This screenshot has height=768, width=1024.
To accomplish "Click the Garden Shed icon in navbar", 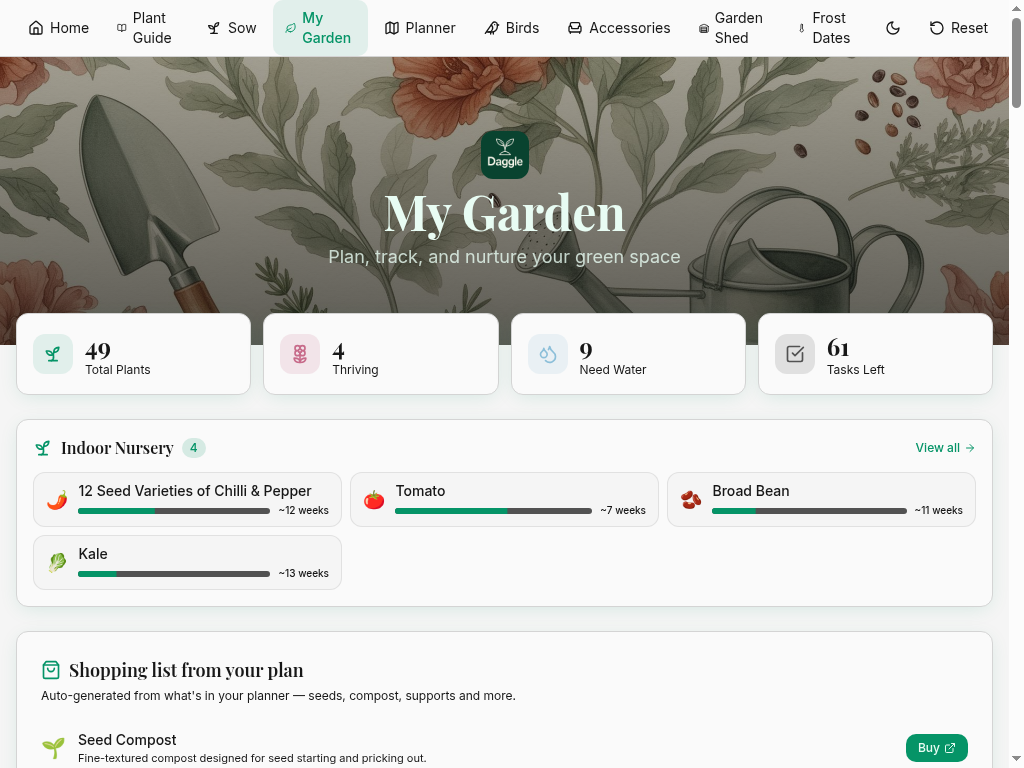I will click(x=703, y=28).
